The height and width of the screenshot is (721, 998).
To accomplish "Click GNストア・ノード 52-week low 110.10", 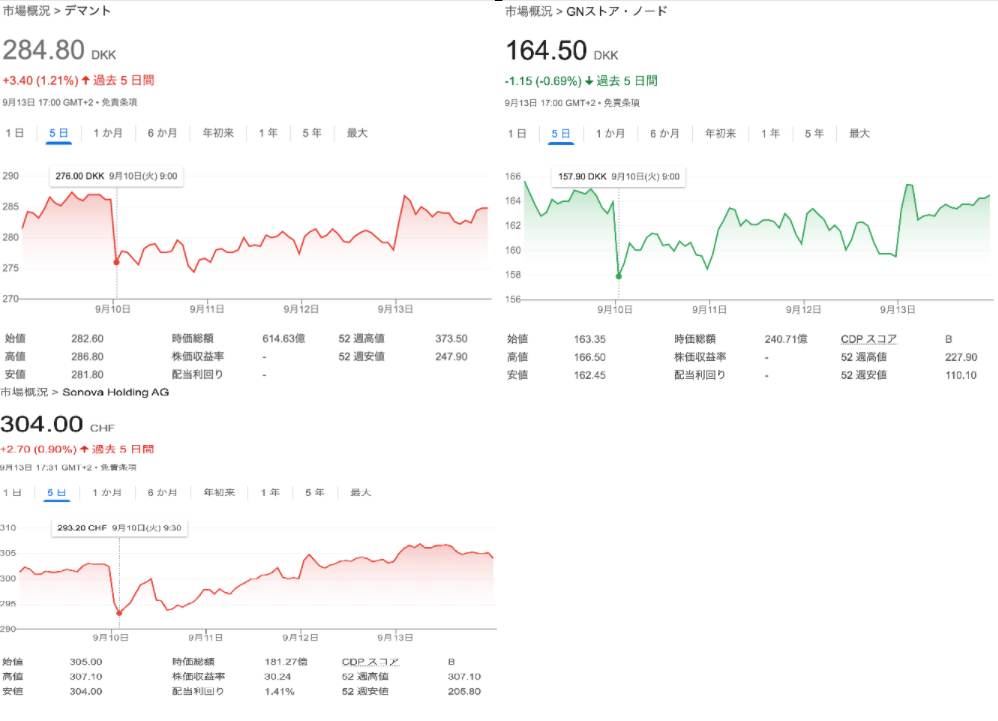I will (961, 375).
